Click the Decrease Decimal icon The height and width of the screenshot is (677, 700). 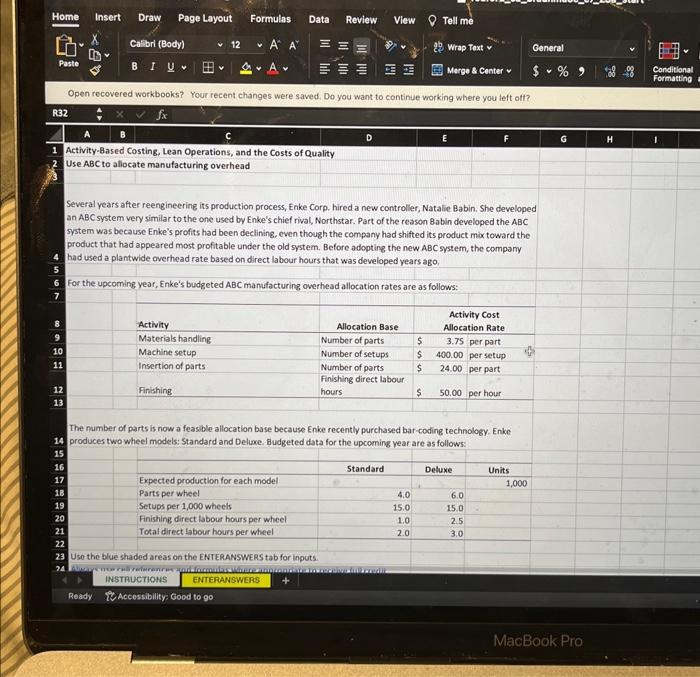coord(629,72)
